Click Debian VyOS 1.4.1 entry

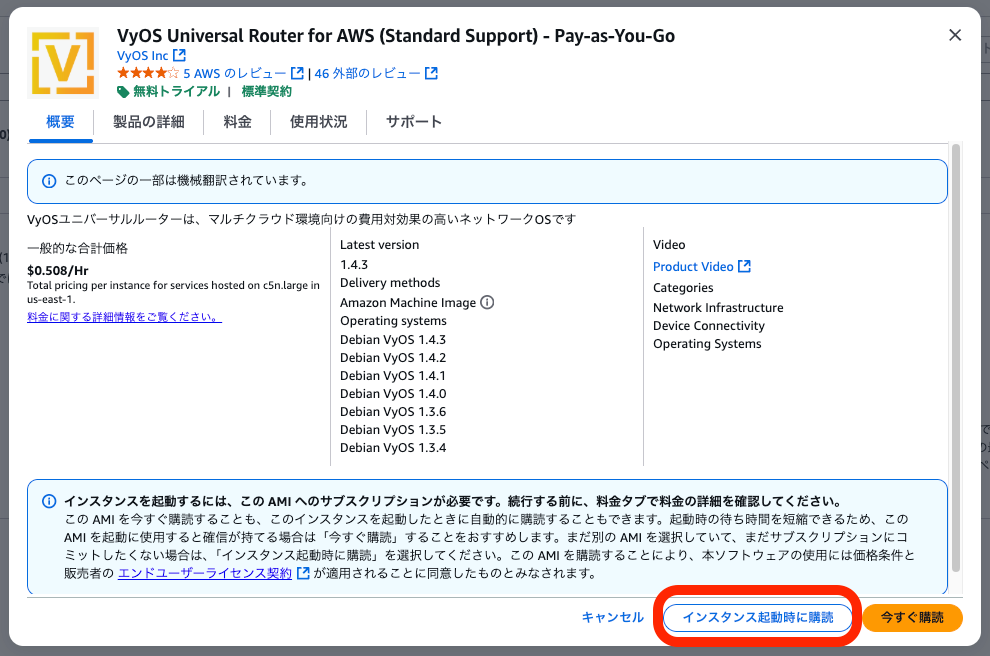tap(393, 376)
